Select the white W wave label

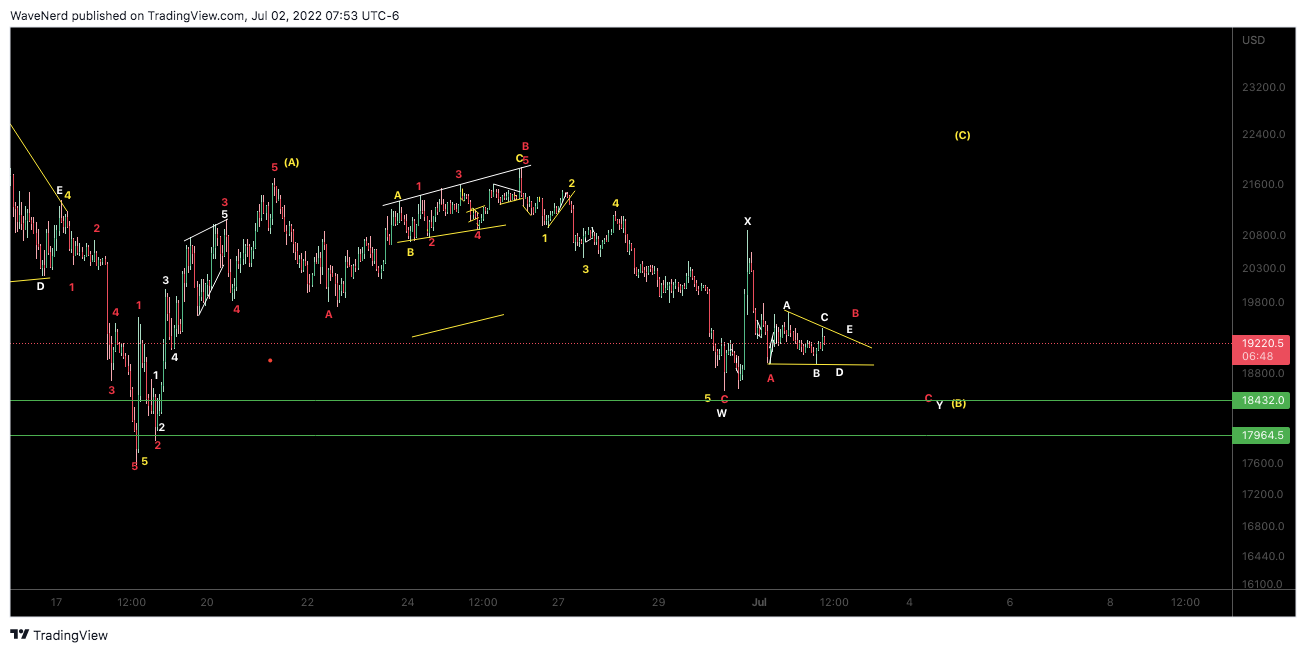point(721,413)
